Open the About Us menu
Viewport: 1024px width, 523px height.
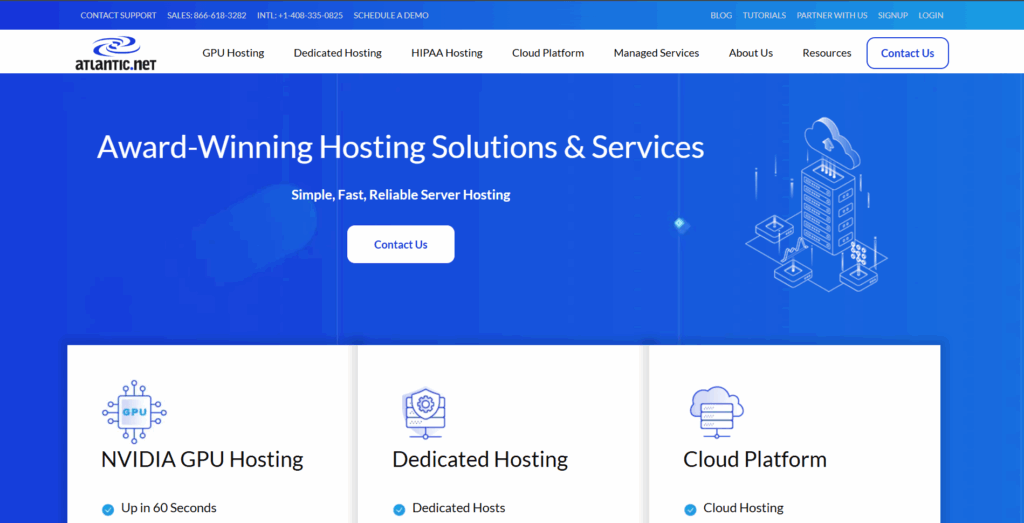click(x=750, y=53)
